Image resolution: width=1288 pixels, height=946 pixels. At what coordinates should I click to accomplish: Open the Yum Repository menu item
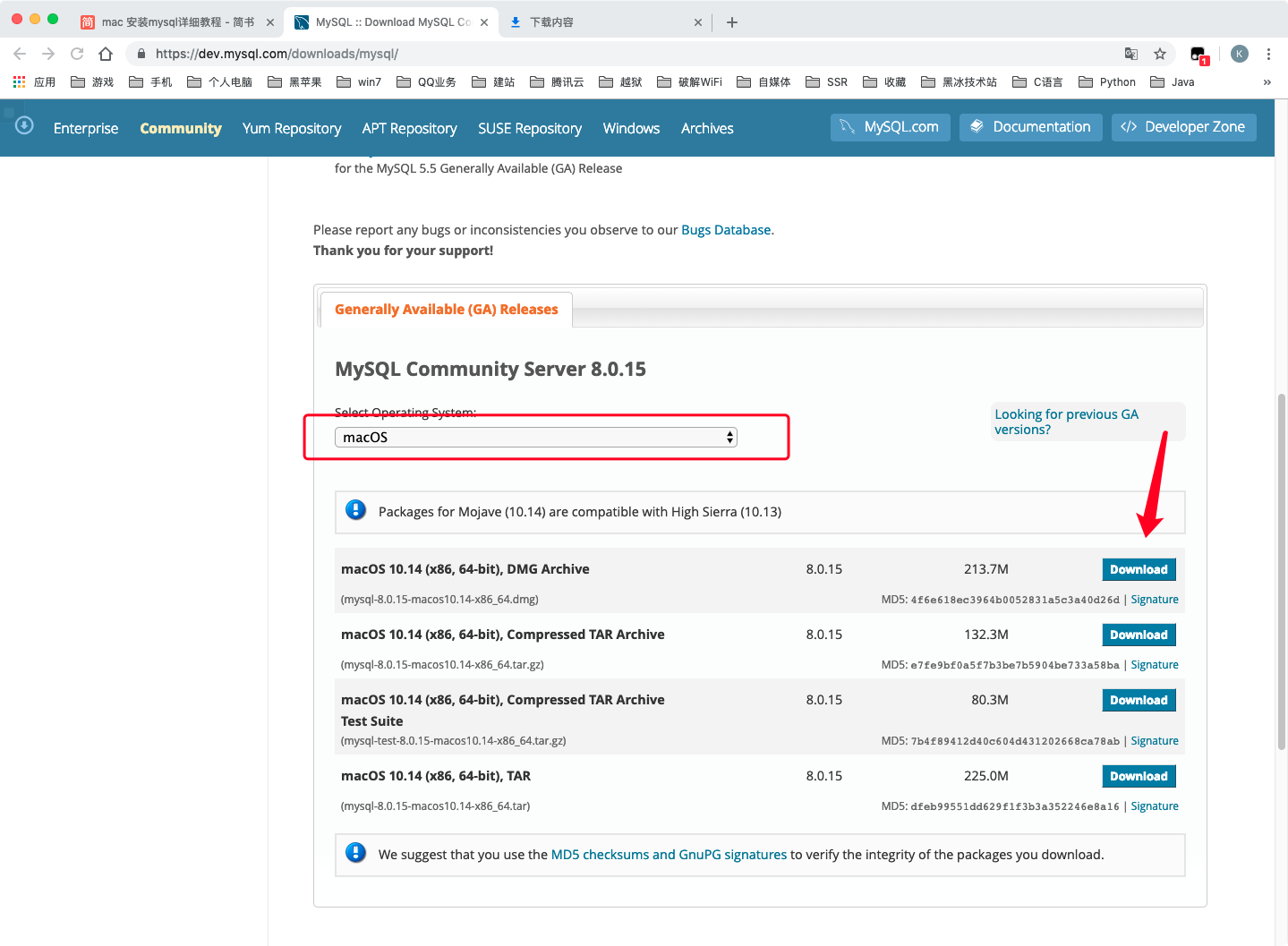[x=292, y=128]
